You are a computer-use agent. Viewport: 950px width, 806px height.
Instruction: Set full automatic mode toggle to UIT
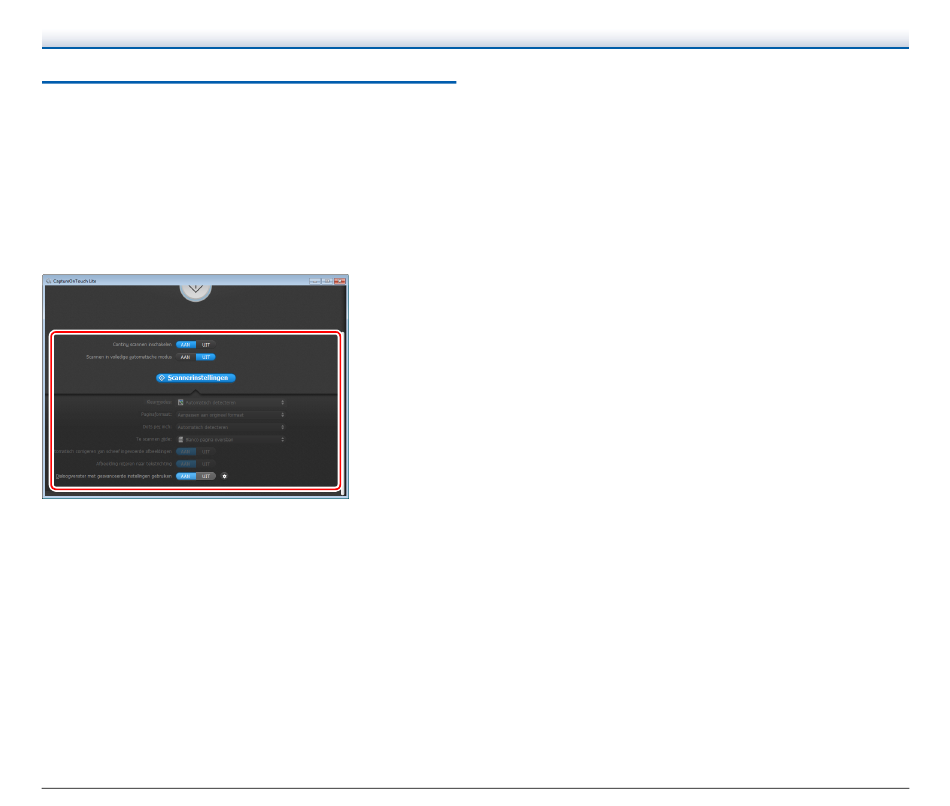pos(206,357)
